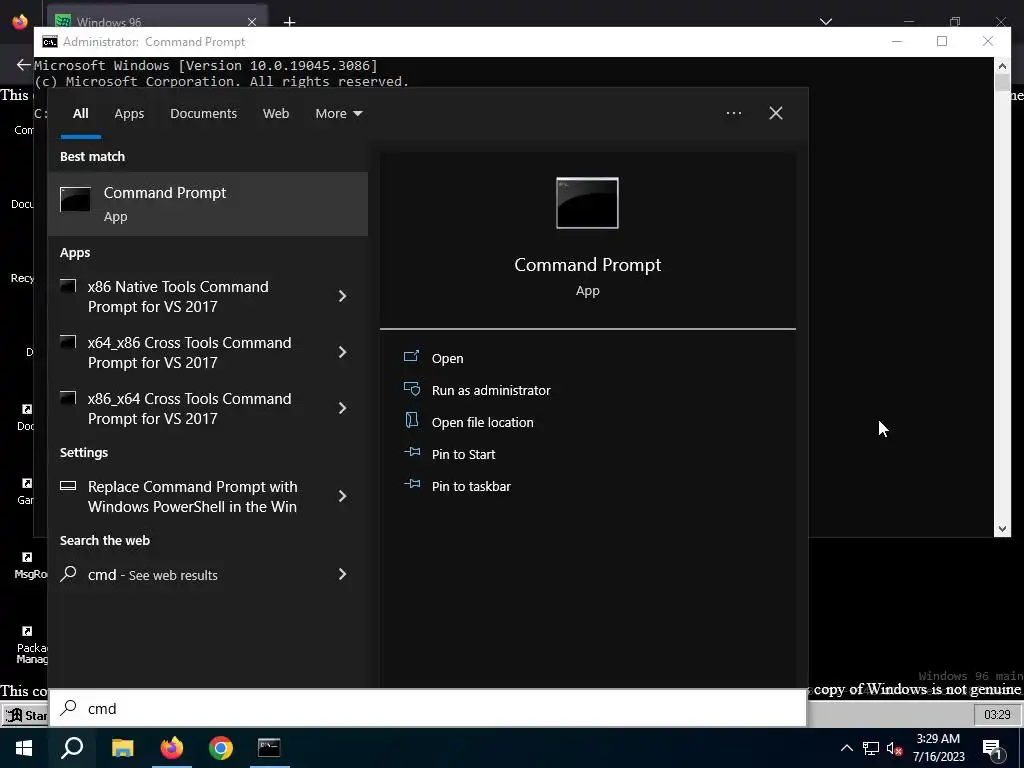Expand x86_x64 Cross Tools result chevron
This screenshot has height=768, width=1024.
342,408
